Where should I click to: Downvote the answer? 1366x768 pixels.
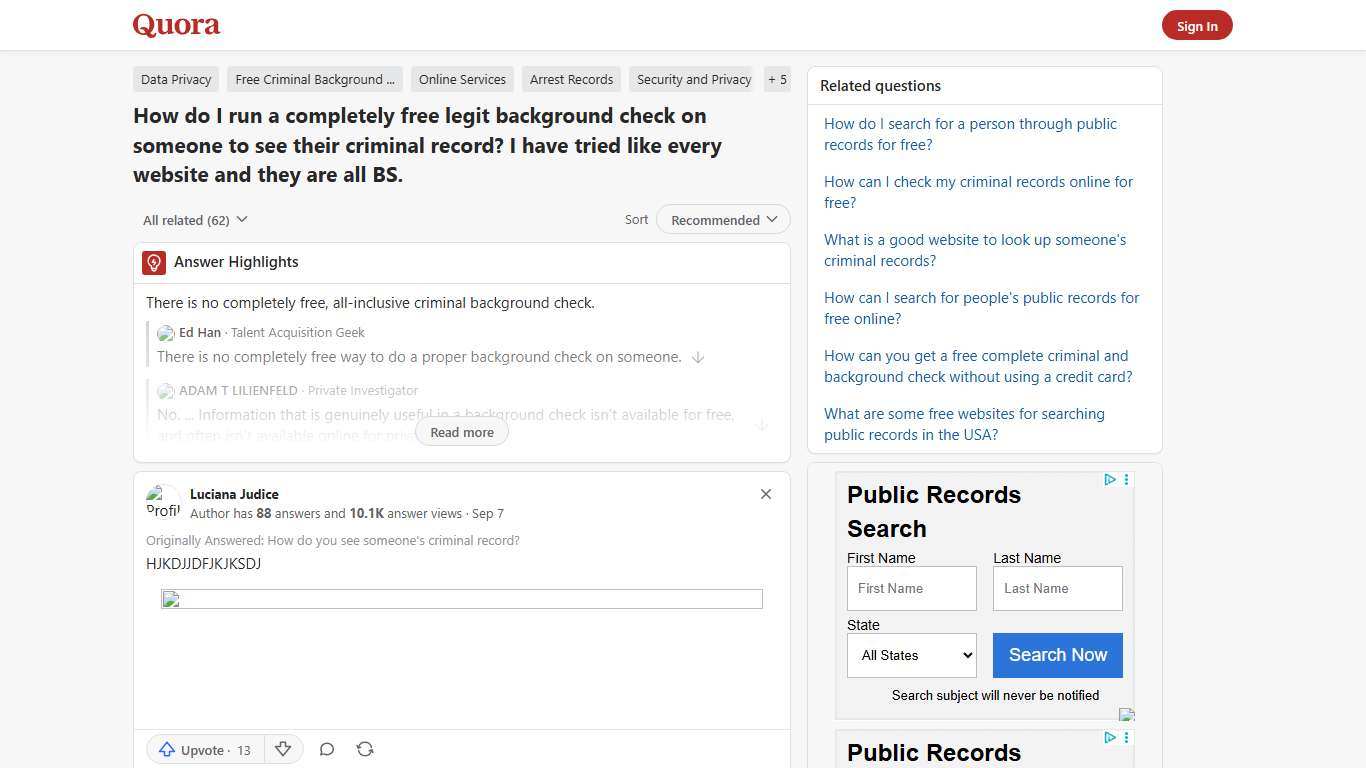(x=283, y=749)
